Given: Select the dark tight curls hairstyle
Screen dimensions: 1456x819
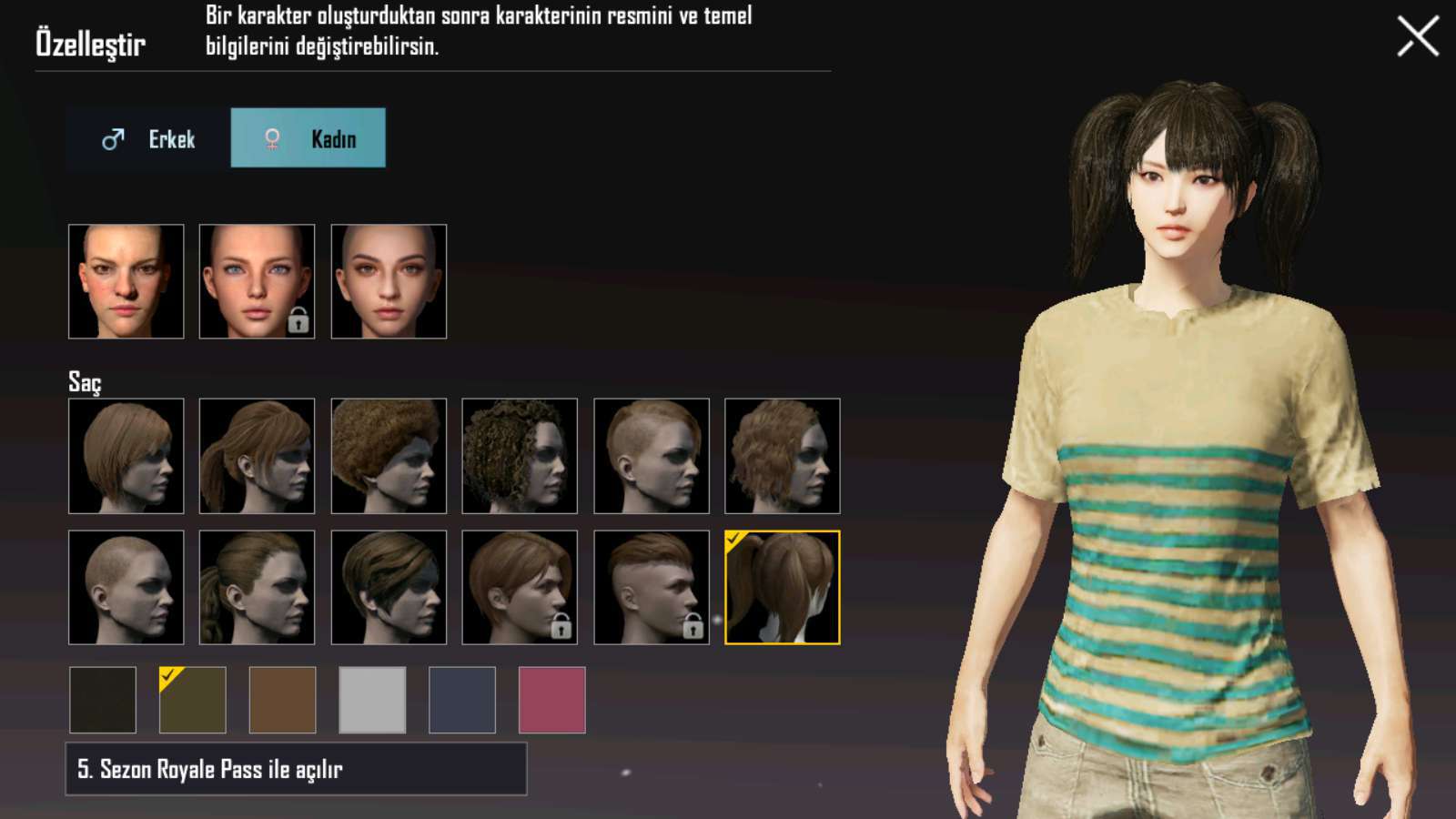Looking at the screenshot, I should pos(520,456).
